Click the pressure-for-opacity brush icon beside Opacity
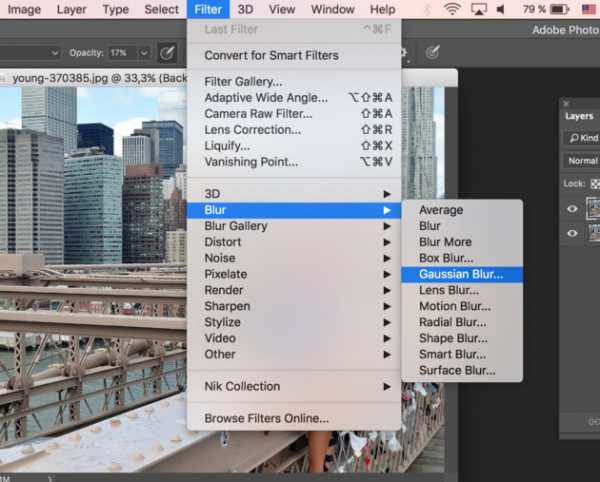Viewport: 600px width, 482px height. 167,53
